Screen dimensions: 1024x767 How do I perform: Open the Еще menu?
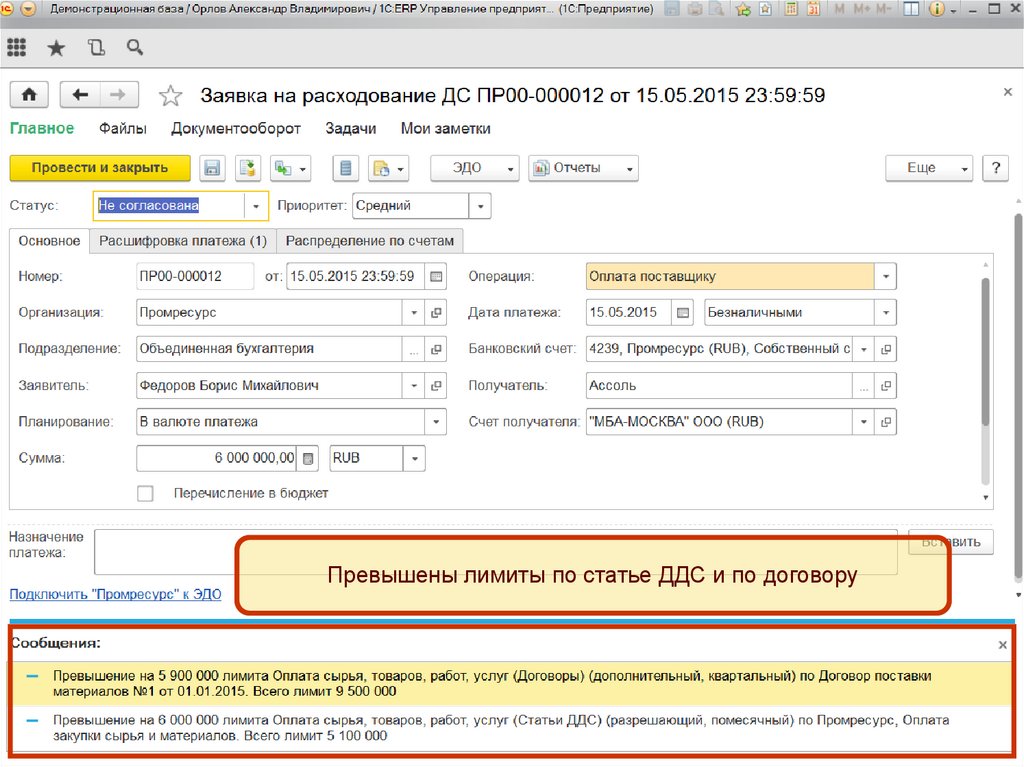929,168
